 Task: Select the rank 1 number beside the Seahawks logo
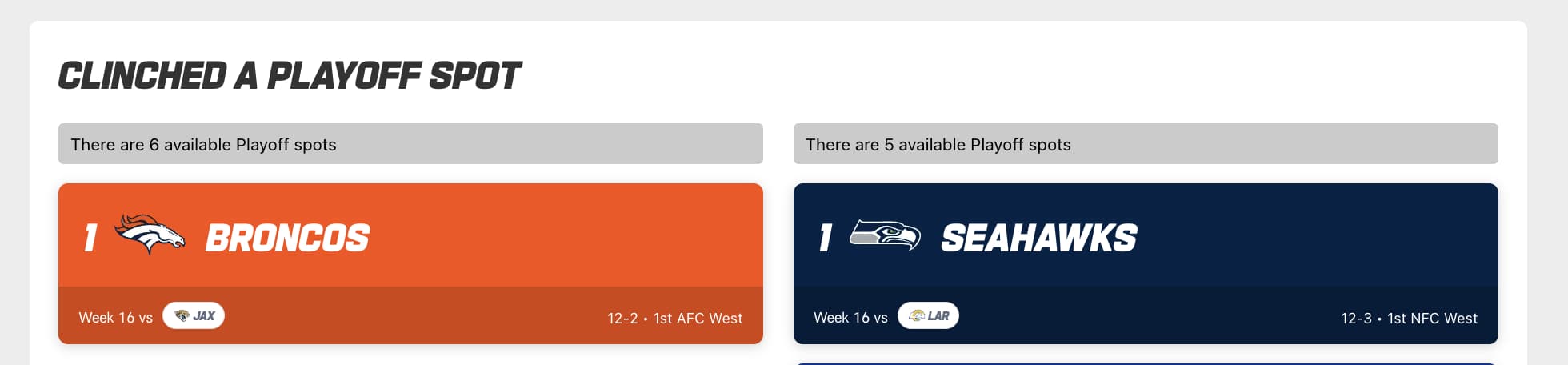826,238
